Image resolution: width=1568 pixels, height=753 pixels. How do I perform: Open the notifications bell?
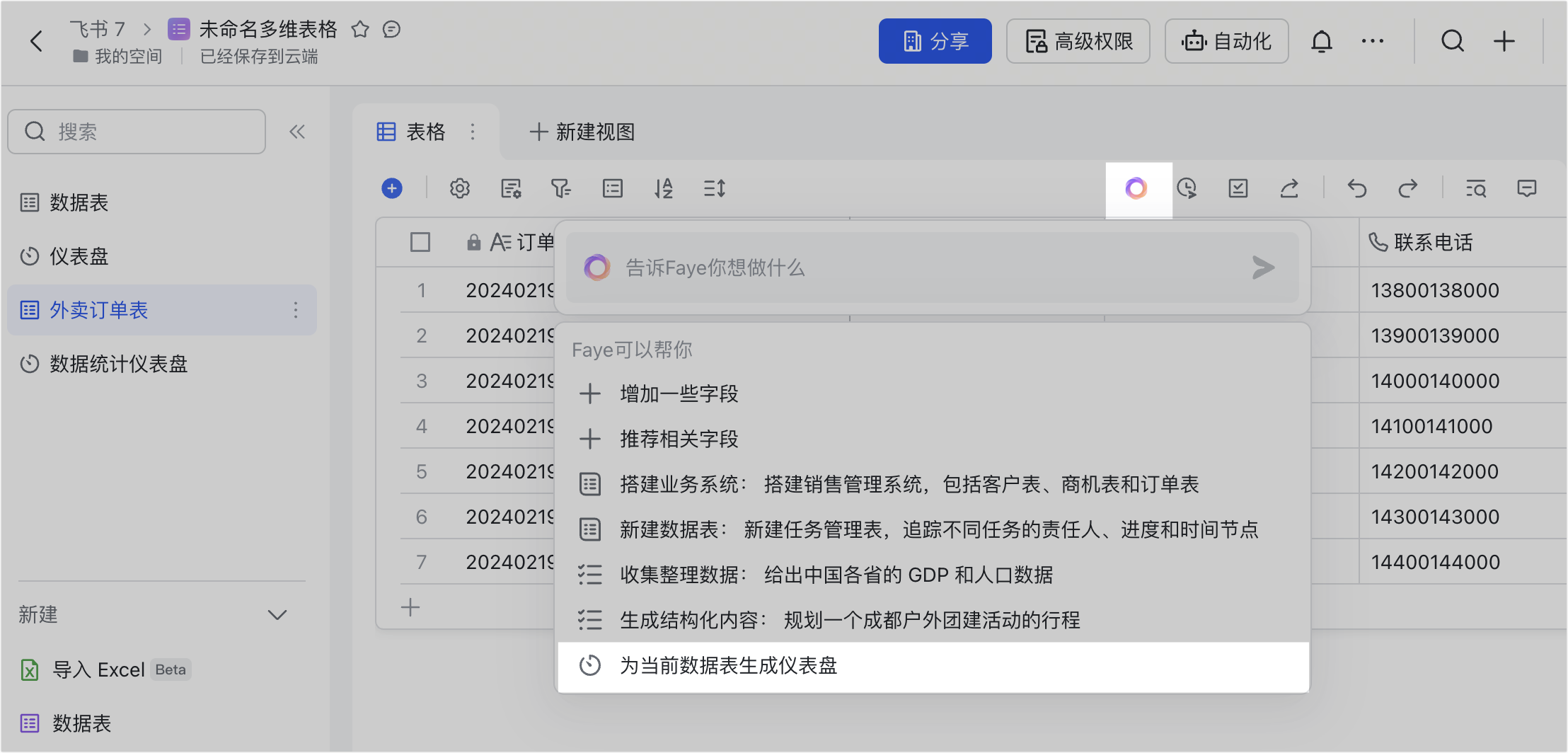pyautogui.click(x=1321, y=41)
